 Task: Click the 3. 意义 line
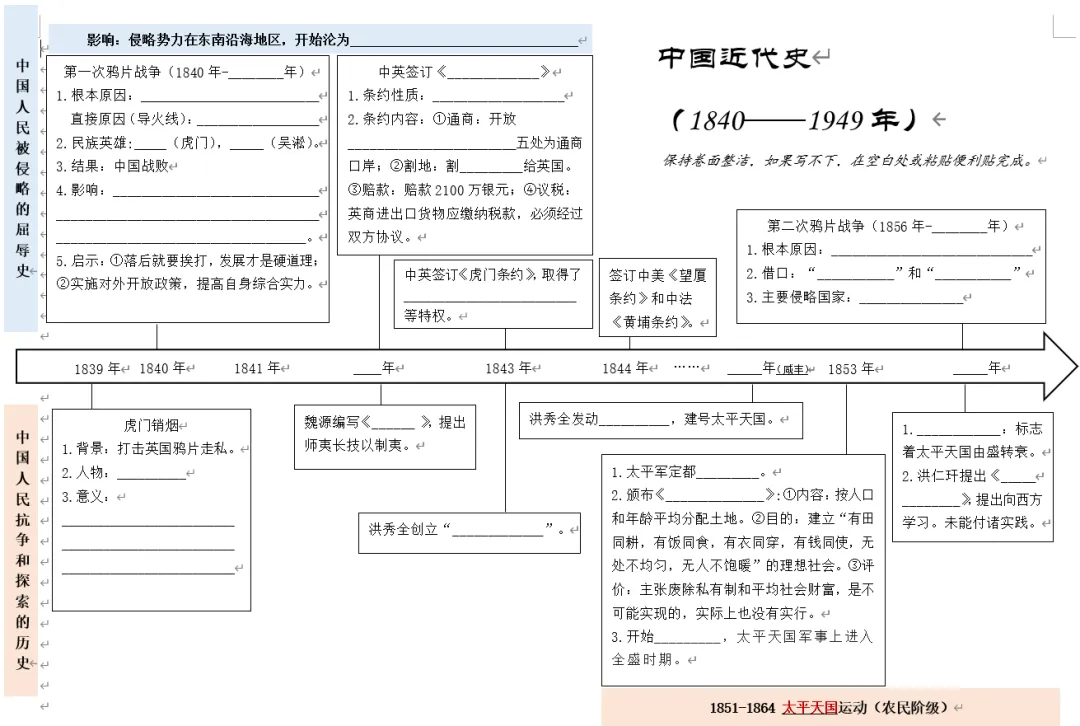tap(85, 497)
